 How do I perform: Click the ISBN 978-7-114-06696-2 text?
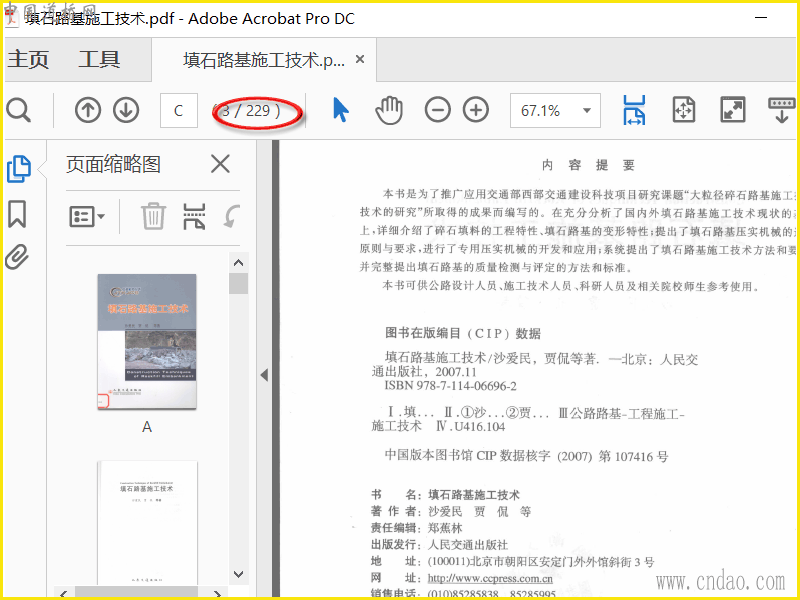450,386
